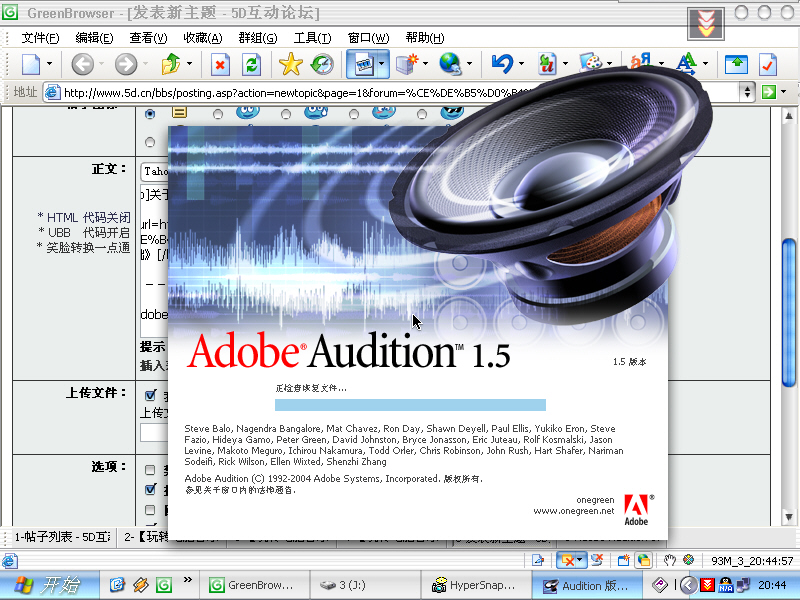Switch to tab 1-帖子列表 - 5D互

(x=62, y=537)
